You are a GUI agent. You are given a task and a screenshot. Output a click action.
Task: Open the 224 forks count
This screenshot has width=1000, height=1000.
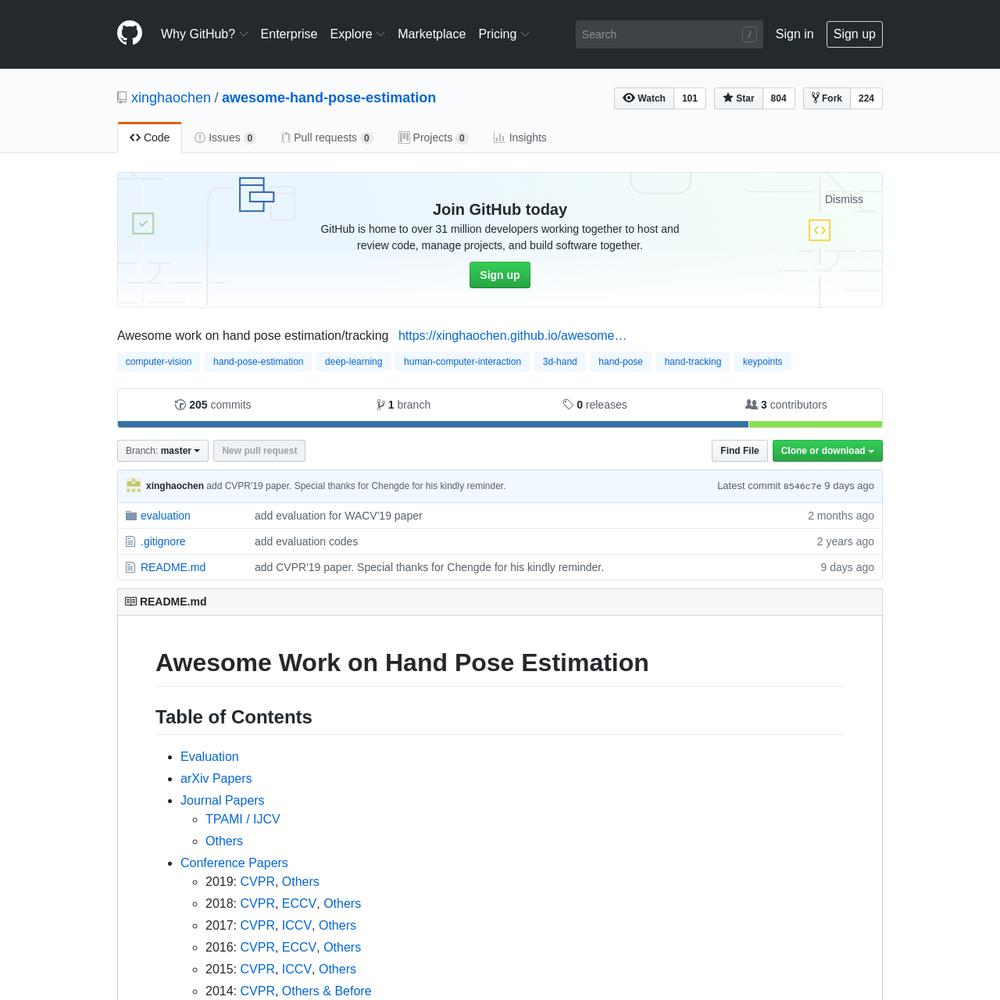866,98
